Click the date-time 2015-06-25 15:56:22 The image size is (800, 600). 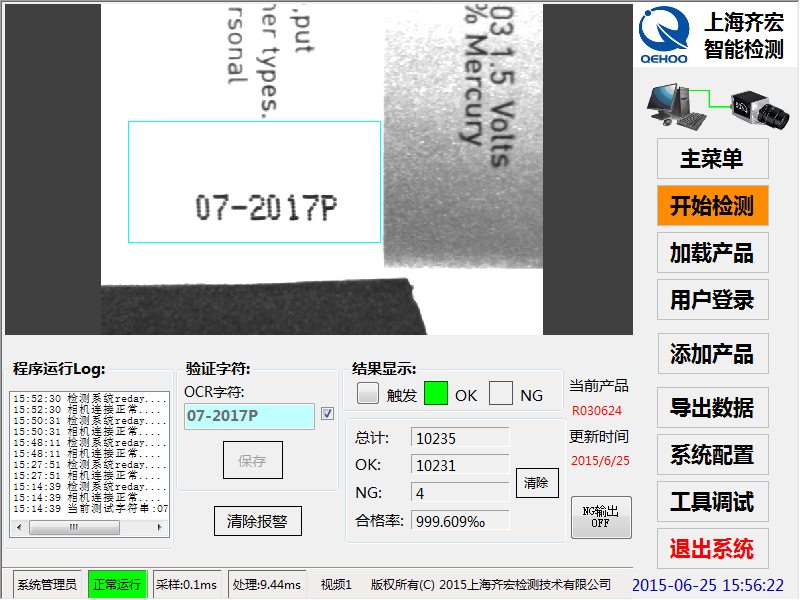(708, 585)
